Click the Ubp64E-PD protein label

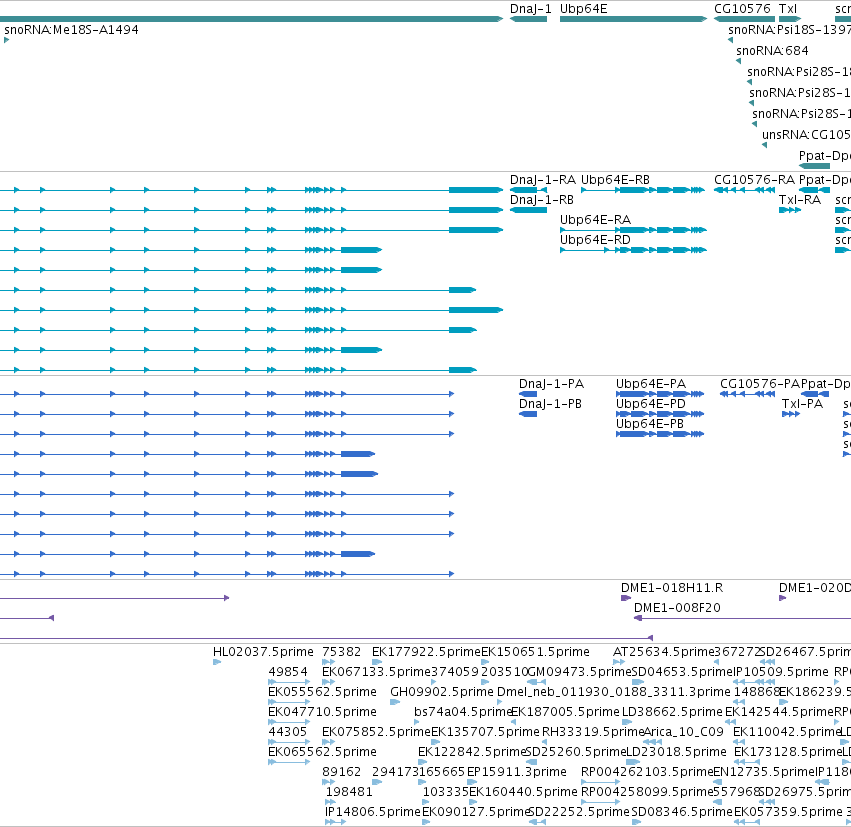(651, 404)
